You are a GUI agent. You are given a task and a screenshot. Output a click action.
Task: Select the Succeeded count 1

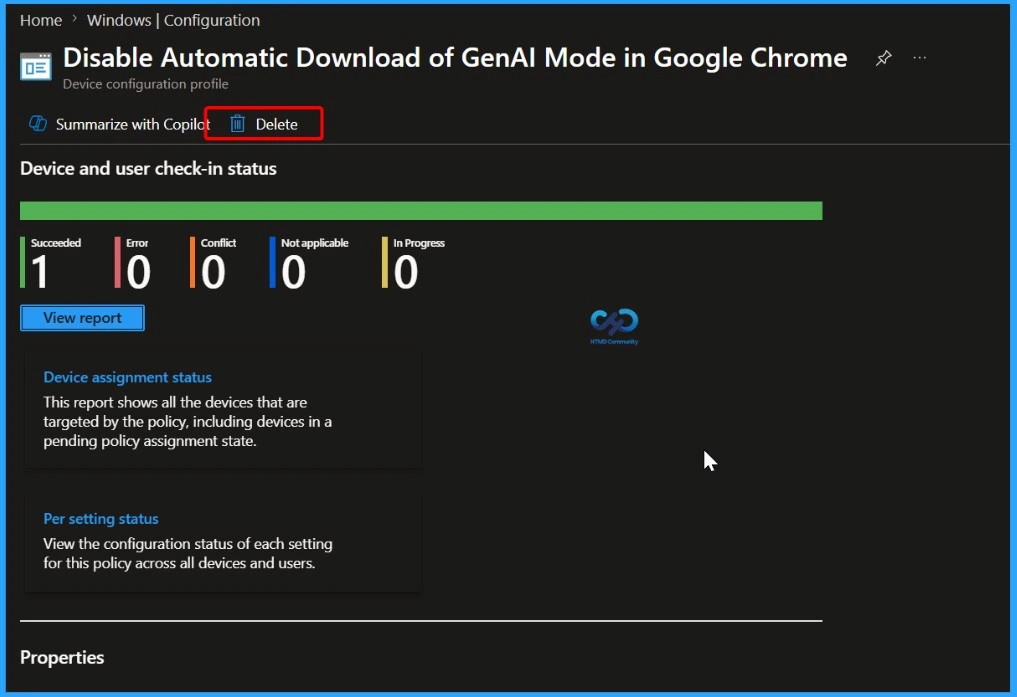click(x=40, y=272)
